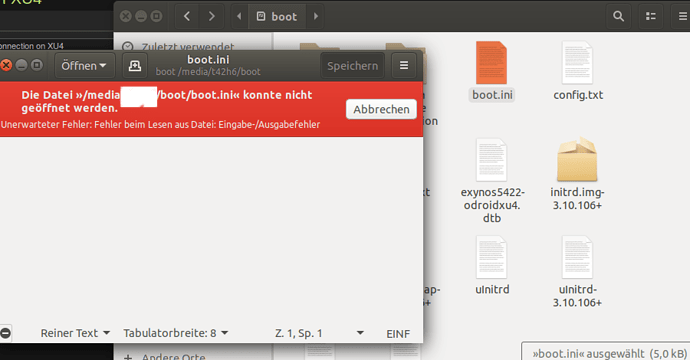Click the Speichern button
Image resolution: width=690 pixels, height=360 pixels.
pos(352,66)
